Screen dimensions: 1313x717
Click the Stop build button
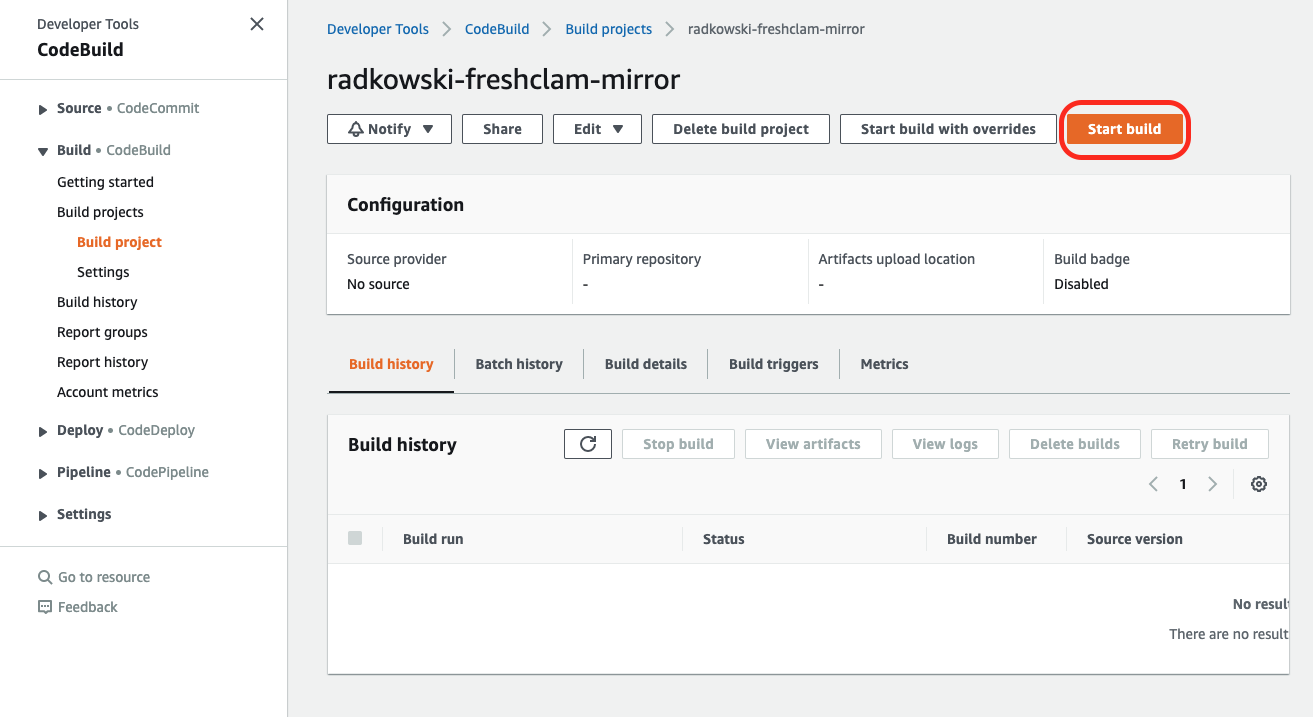(x=678, y=444)
